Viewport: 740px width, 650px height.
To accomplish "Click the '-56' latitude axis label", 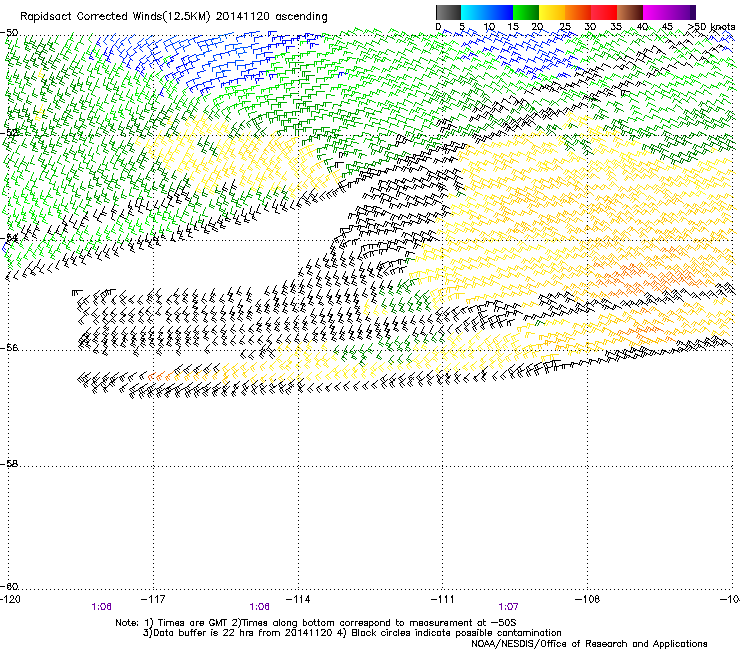I will [x=9, y=347].
